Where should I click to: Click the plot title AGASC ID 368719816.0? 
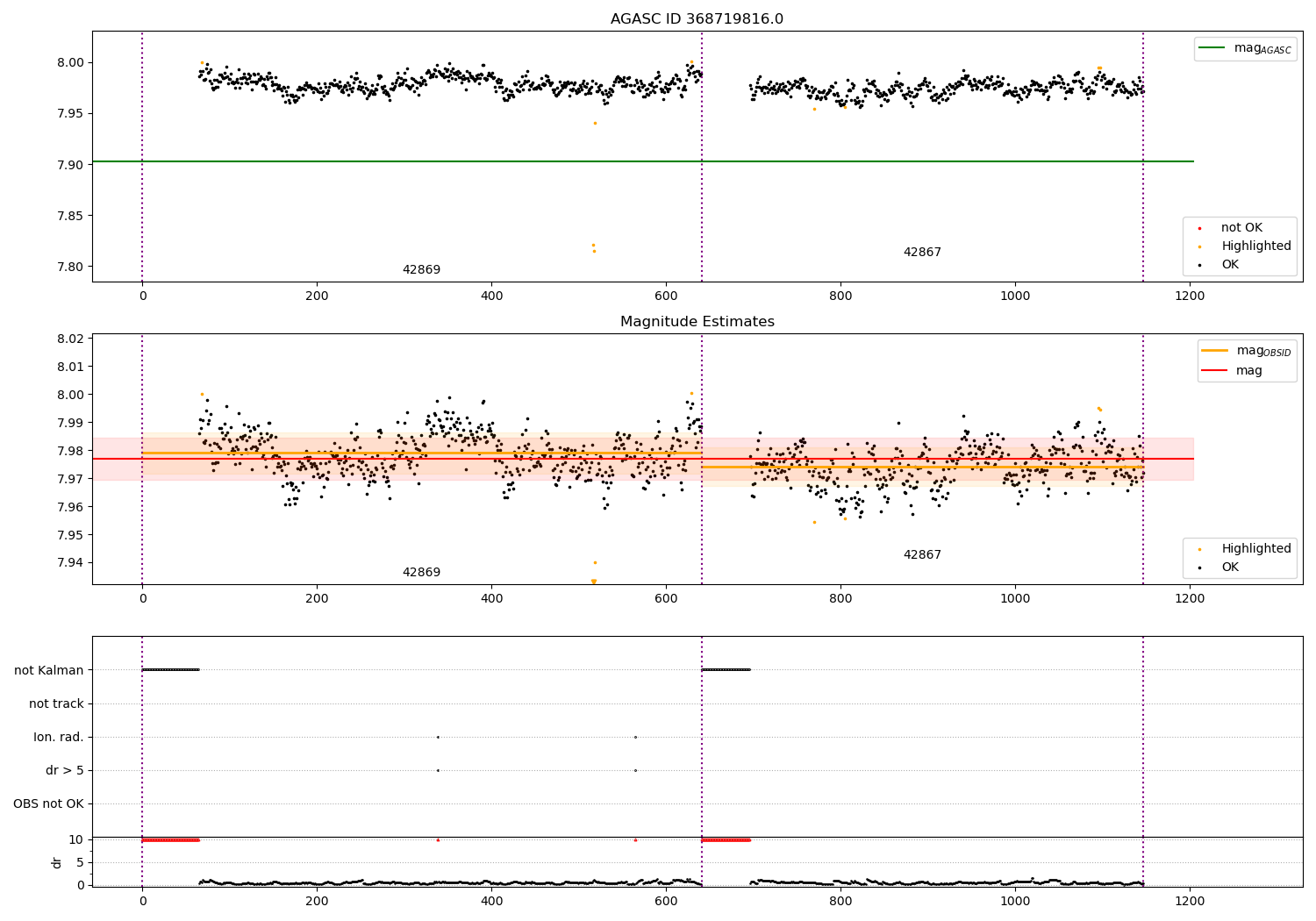[697, 19]
